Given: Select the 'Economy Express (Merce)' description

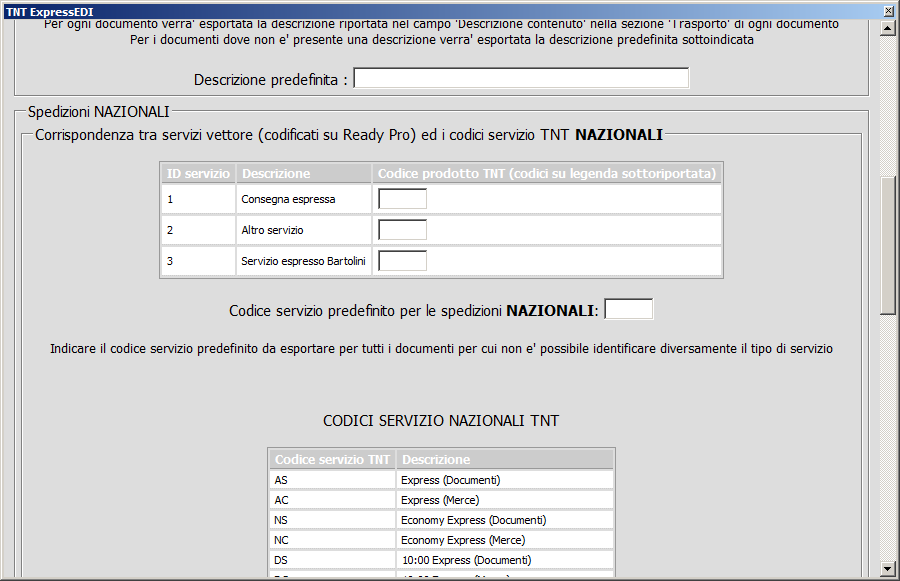Looking at the screenshot, I should (505, 540).
